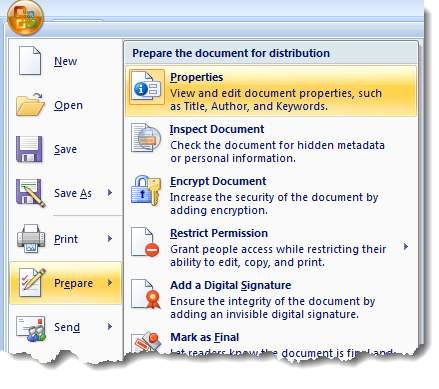Click the Inspect Document magnifier icon
439x389 pixels.
click(x=146, y=138)
